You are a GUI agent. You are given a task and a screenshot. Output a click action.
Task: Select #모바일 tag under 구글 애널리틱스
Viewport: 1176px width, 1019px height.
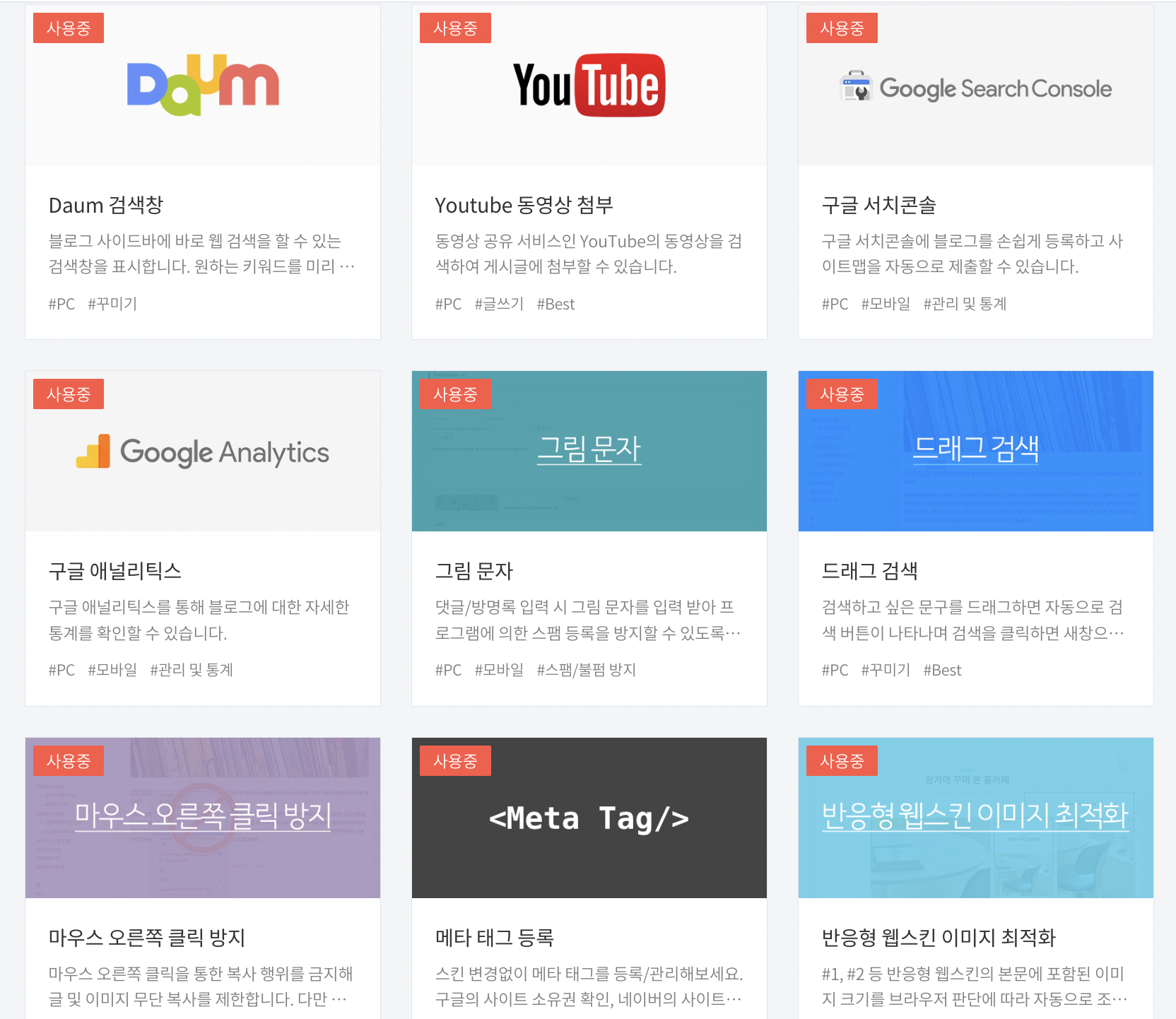(112, 670)
